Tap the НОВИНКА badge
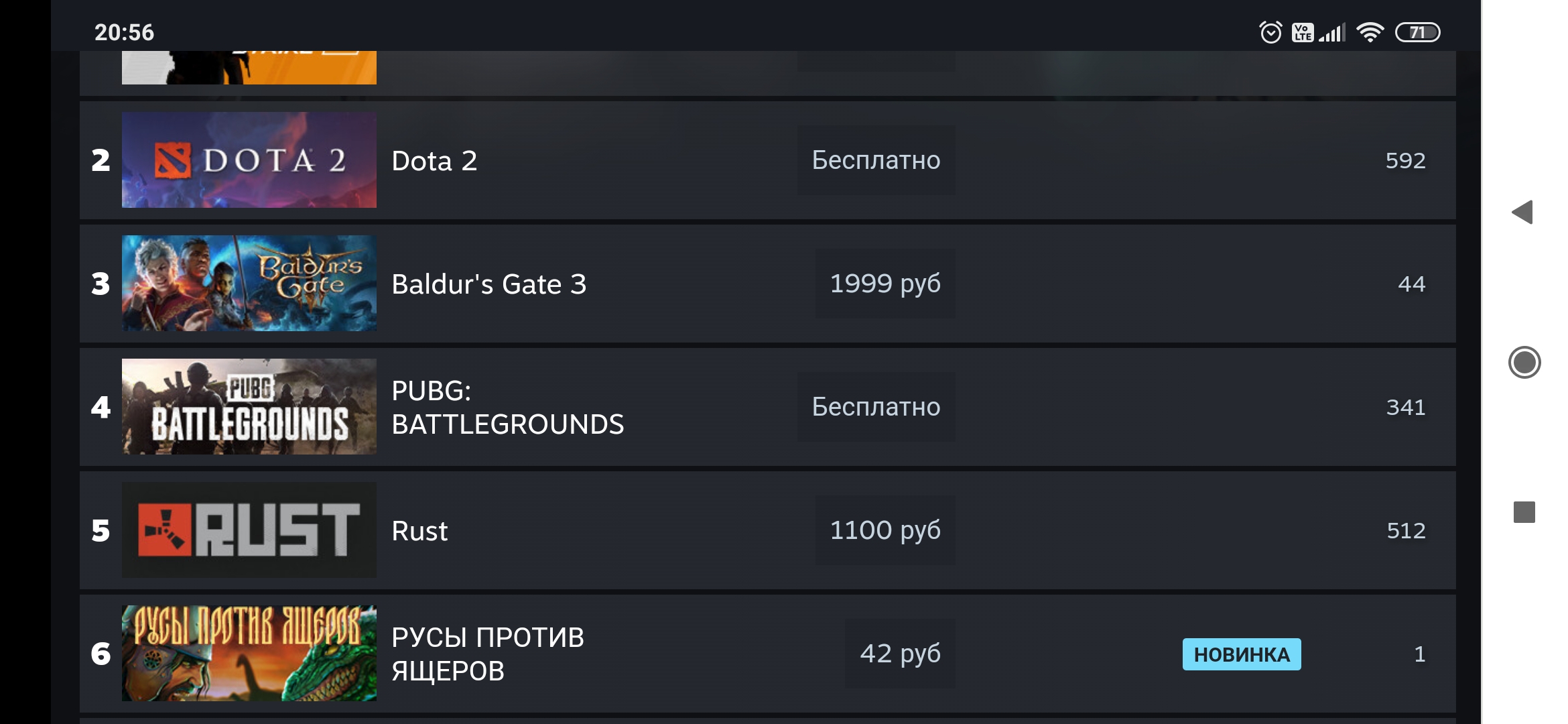The image size is (1568, 724). coord(1241,654)
